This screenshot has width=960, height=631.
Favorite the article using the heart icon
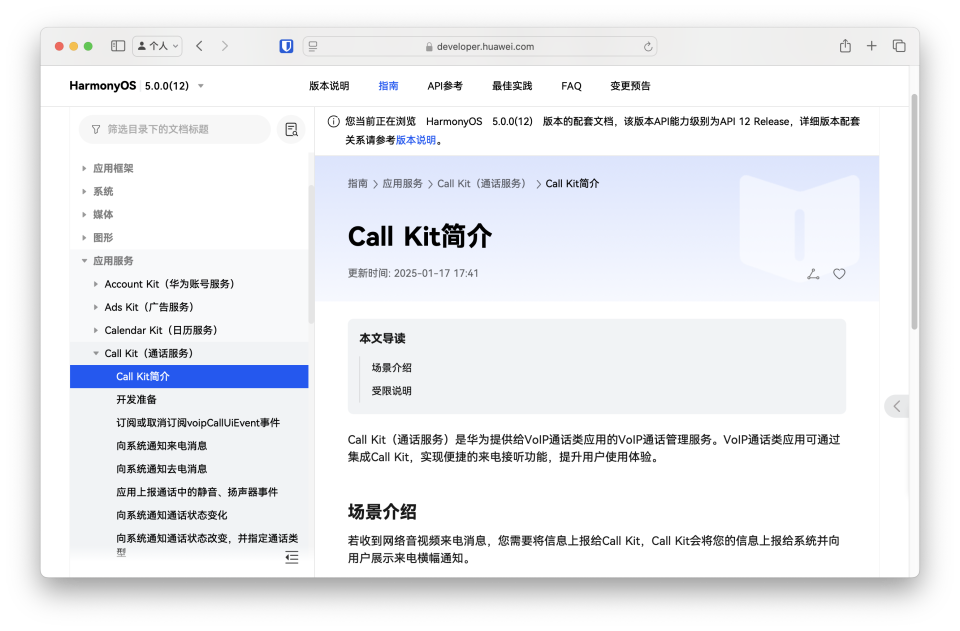tap(839, 273)
